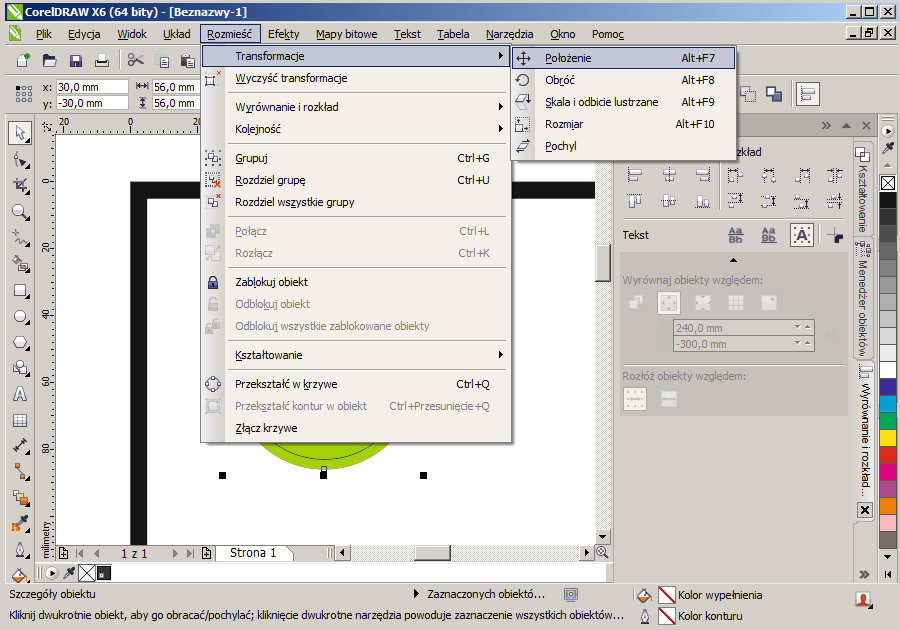
Task: Click the Print icon
Action: [102, 60]
